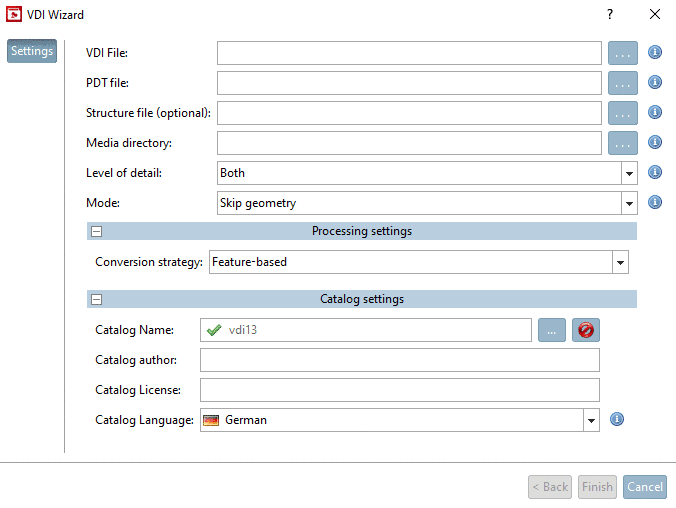676x508 pixels.
Task: Open the Catalog Language dropdown
Action: coord(591,421)
